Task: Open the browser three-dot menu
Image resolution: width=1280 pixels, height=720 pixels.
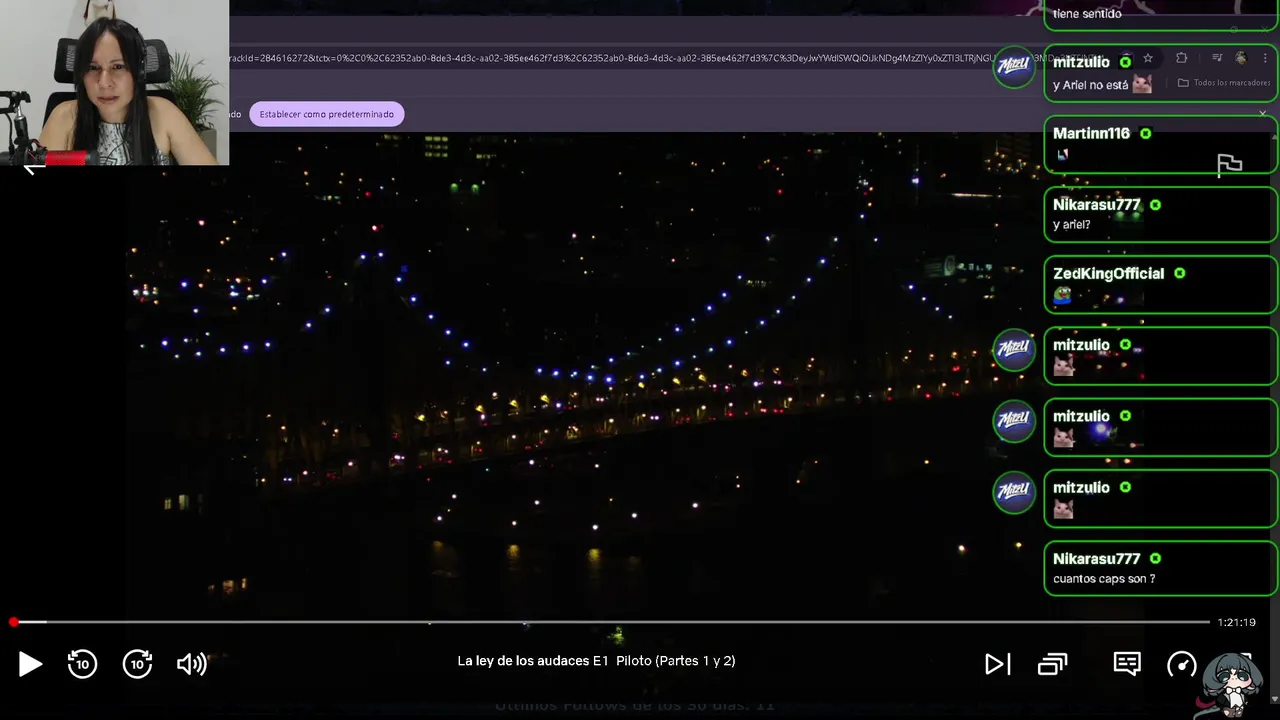Action: pyautogui.click(x=1265, y=58)
